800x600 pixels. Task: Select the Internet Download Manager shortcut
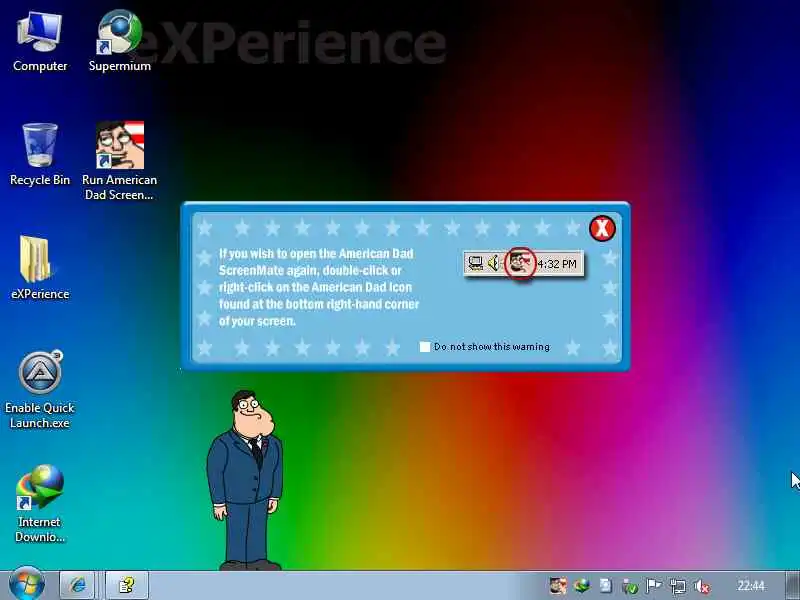40,504
